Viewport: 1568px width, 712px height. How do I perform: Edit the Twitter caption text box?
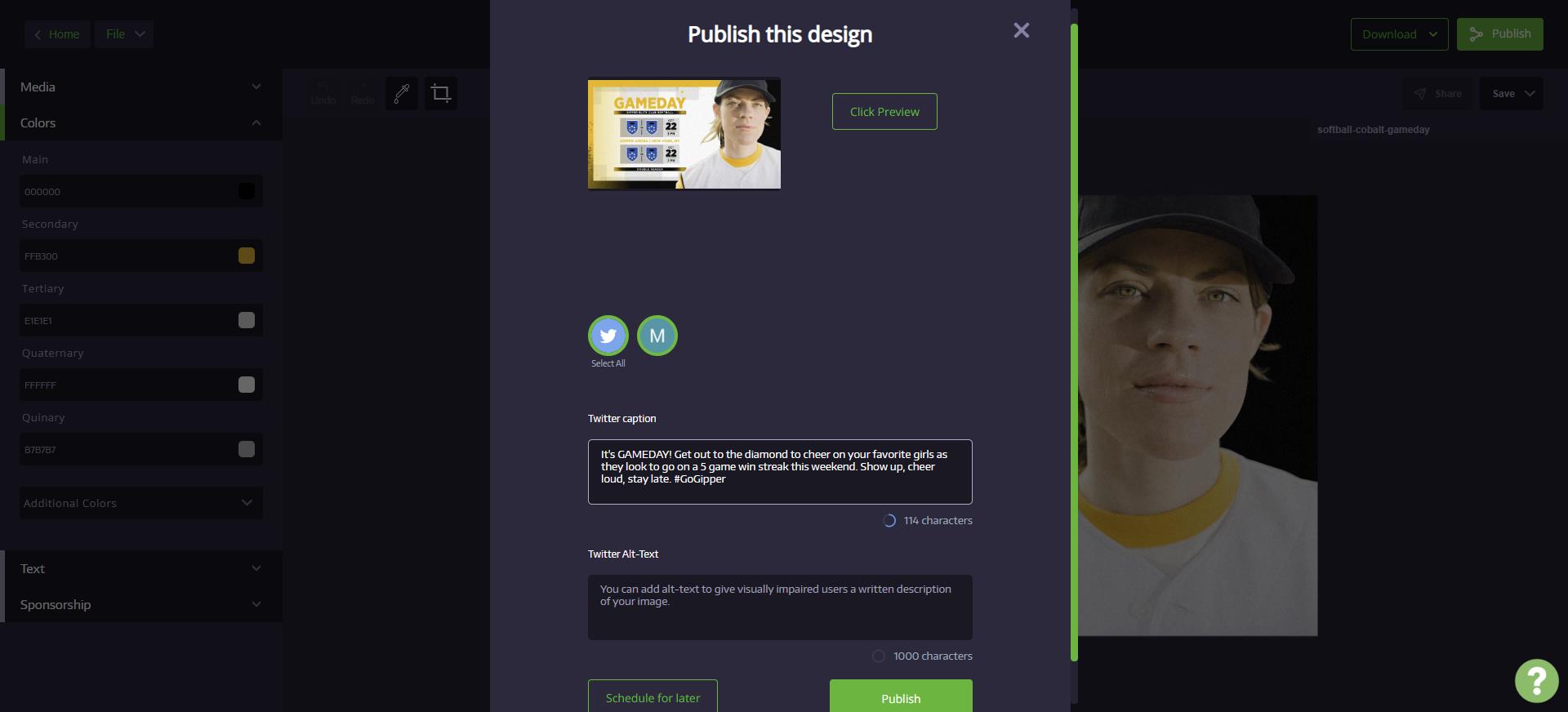tap(780, 472)
